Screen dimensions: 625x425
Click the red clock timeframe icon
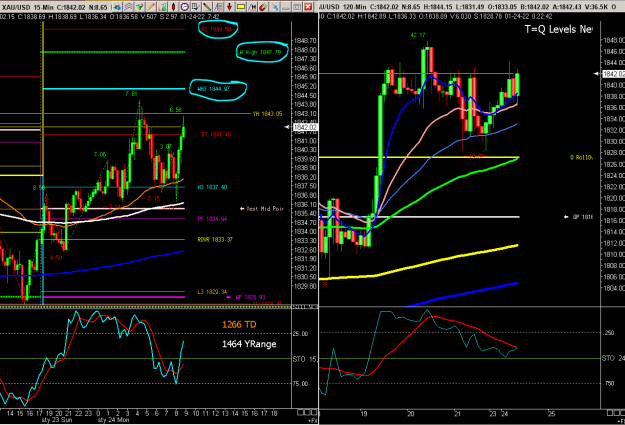[185, 7]
